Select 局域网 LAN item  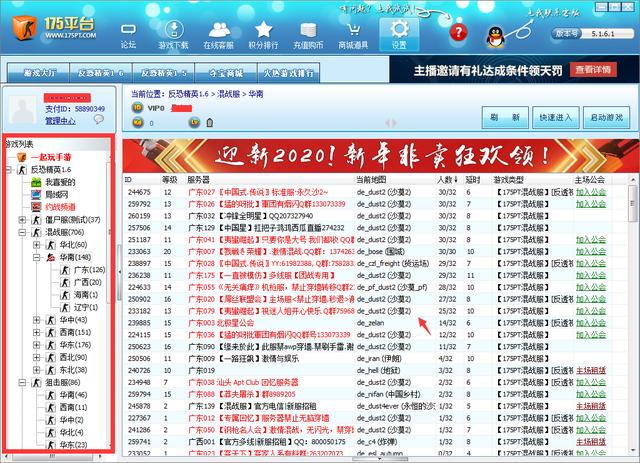click(x=57, y=195)
